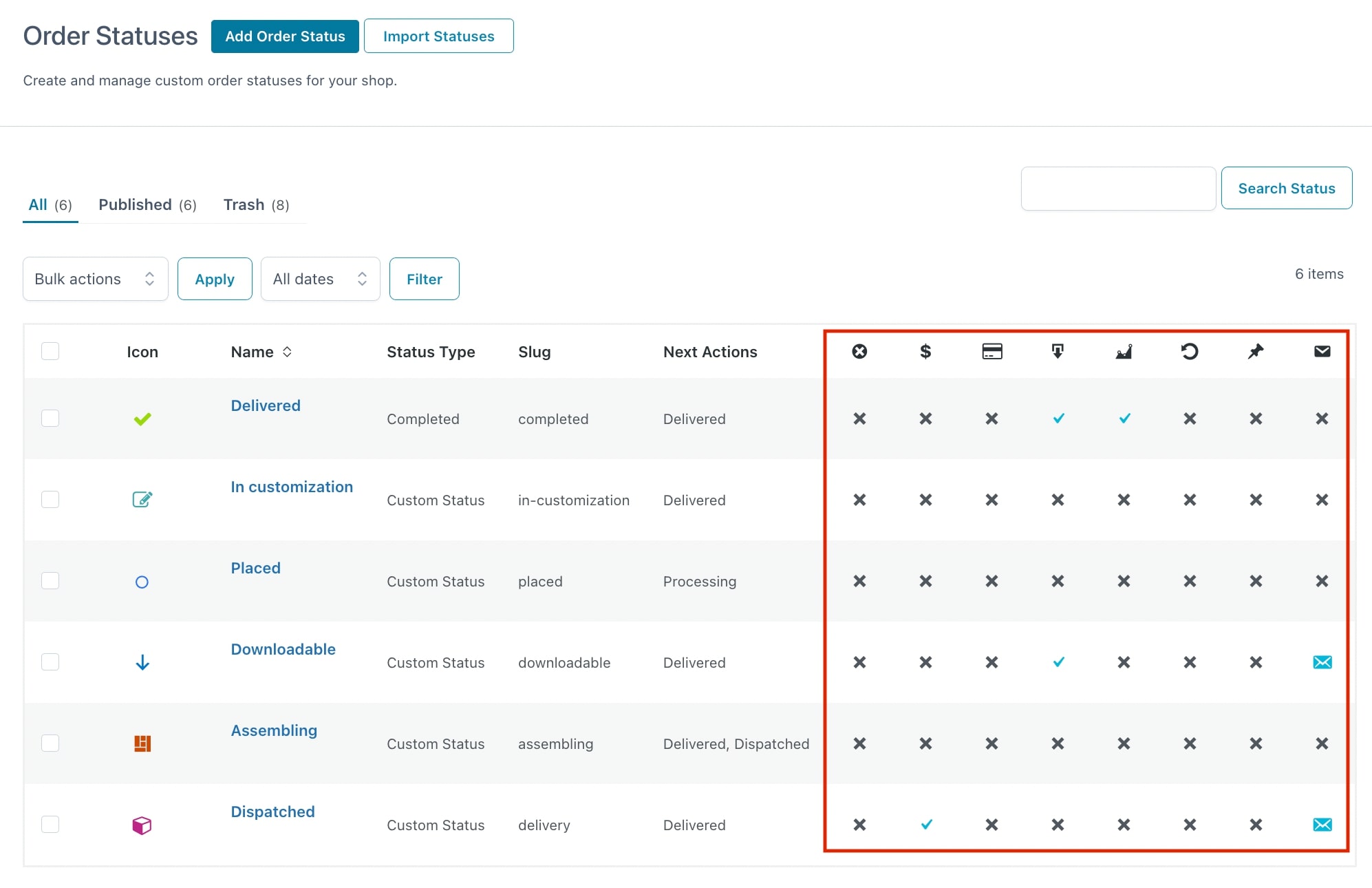Image resolution: width=1372 pixels, height=888 pixels.
Task: Click the pink box icon for Dispatched
Action: [142, 825]
